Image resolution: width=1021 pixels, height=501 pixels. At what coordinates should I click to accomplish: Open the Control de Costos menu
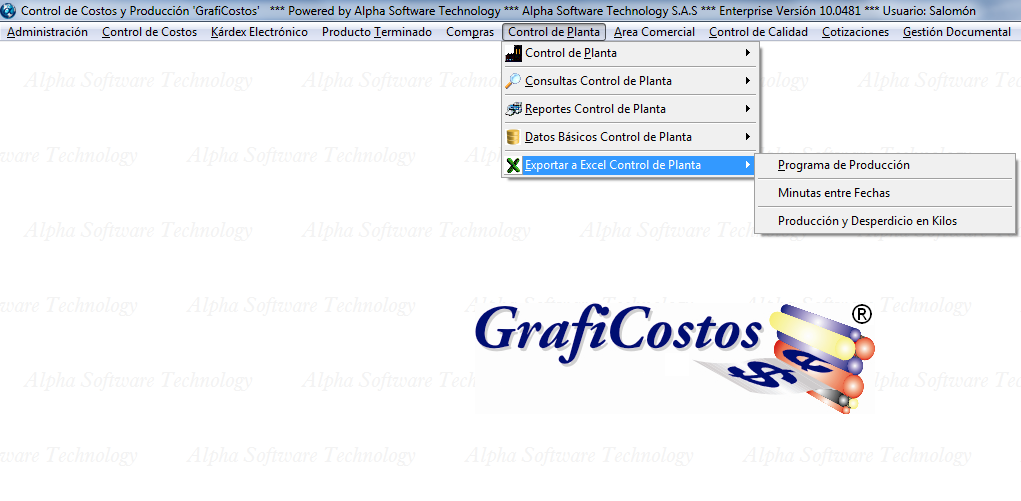(149, 32)
